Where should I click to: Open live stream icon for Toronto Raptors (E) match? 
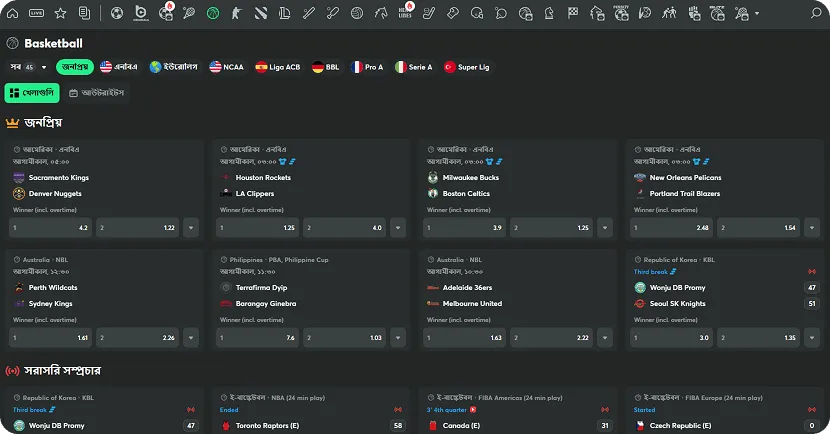pyautogui.click(x=398, y=410)
